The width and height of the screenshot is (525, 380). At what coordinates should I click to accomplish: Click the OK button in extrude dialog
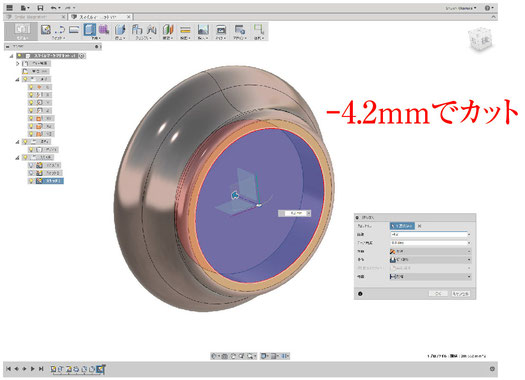click(x=438, y=294)
